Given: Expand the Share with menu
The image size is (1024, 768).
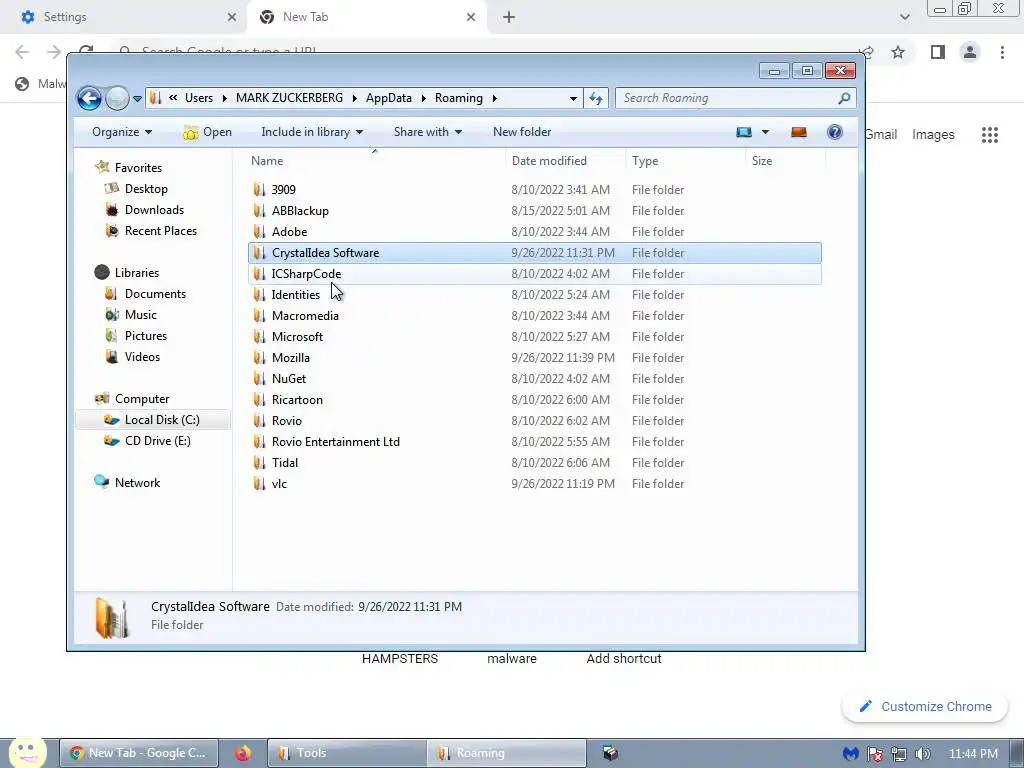Looking at the screenshot, I should 428,132.
